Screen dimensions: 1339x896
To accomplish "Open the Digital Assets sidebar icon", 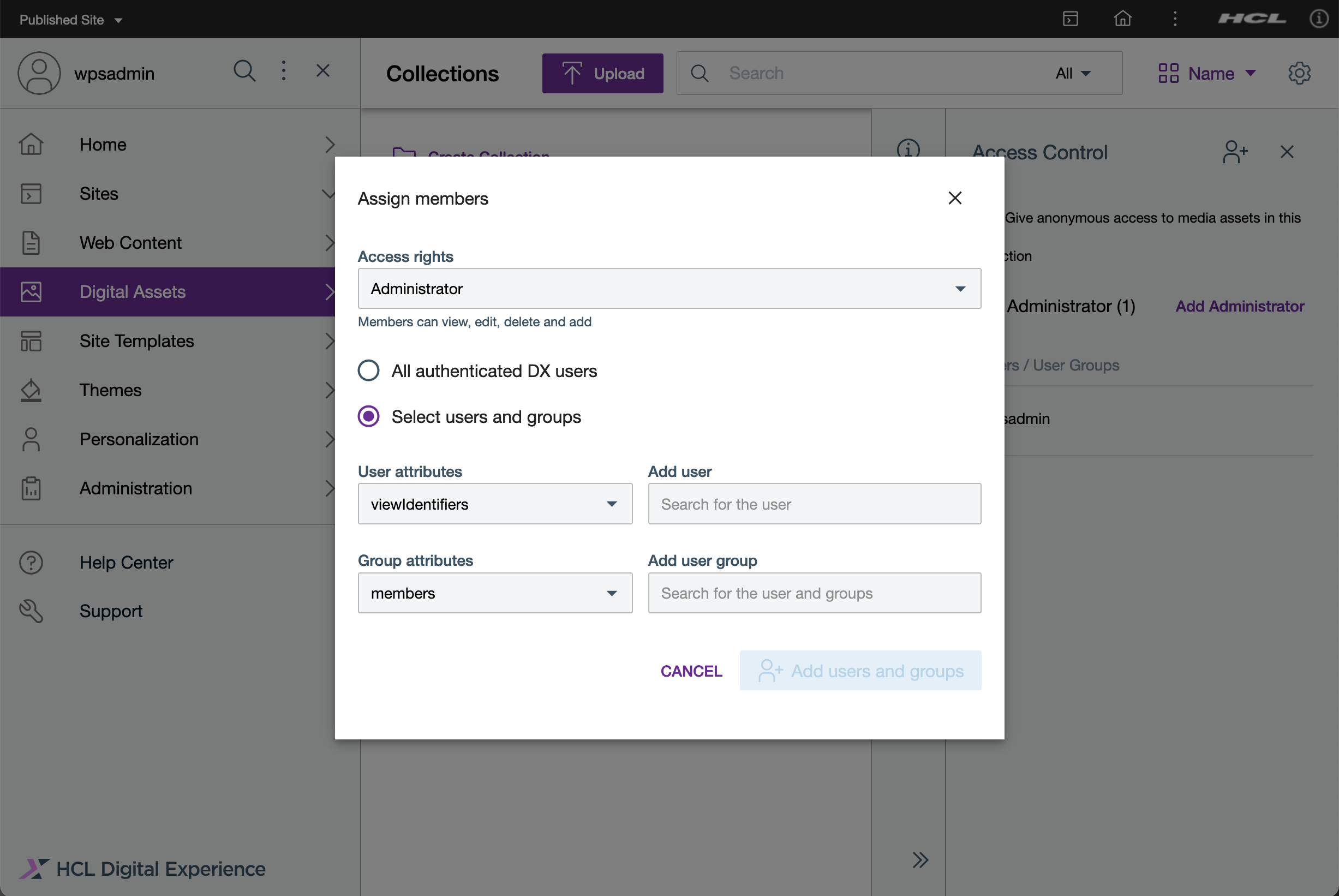I will [32, 291].
